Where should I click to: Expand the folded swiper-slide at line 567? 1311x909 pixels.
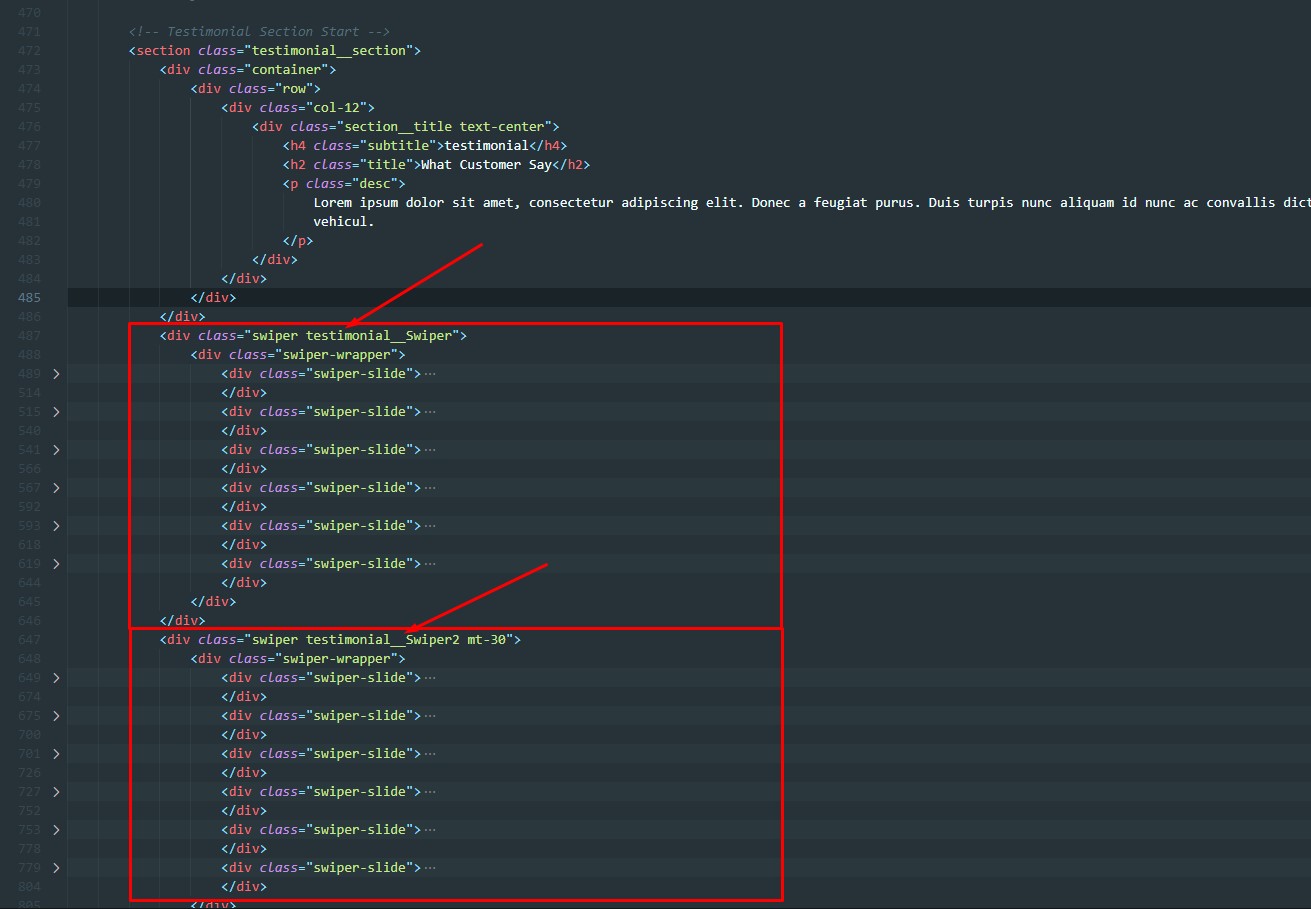pos(56,488)
